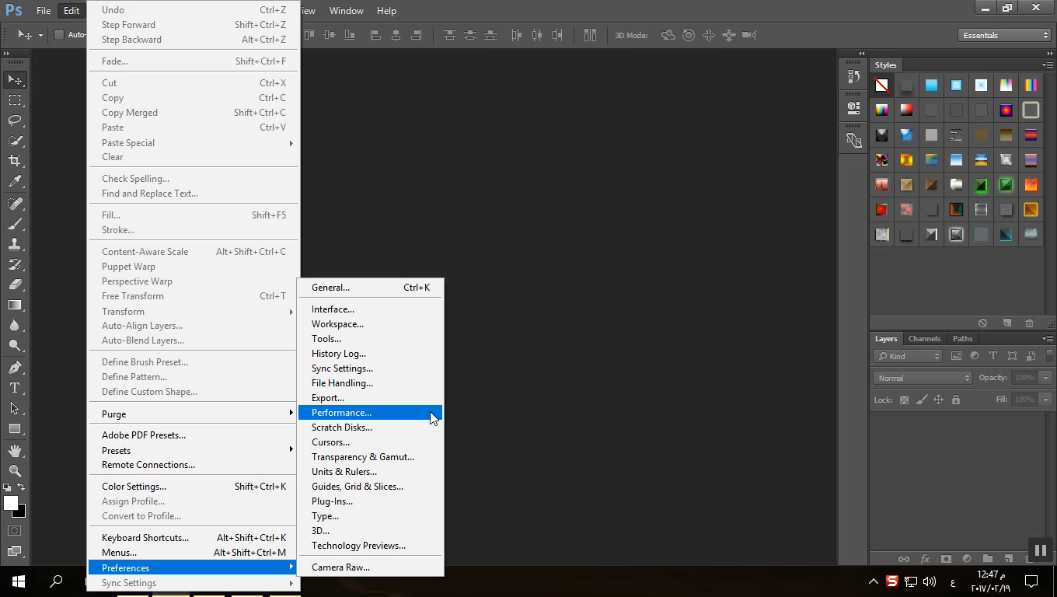Image resolution: width=1057 pixels, height=597 pixels.
Task: Select the Path Selection tool
Action: 15,408
